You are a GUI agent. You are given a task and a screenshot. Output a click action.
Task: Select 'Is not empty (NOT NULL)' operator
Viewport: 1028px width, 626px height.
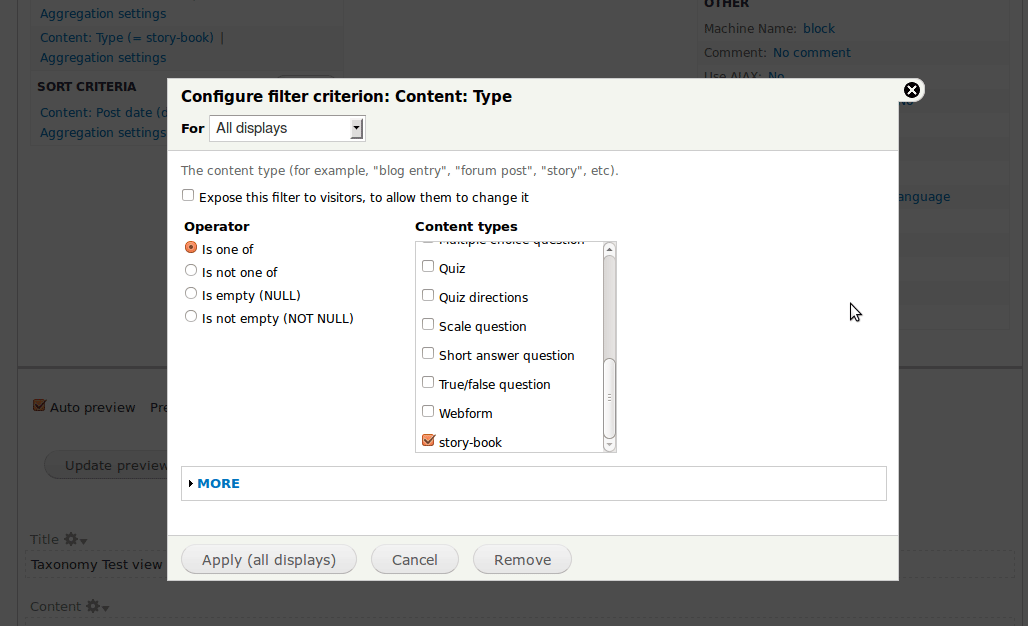point(191,317)
